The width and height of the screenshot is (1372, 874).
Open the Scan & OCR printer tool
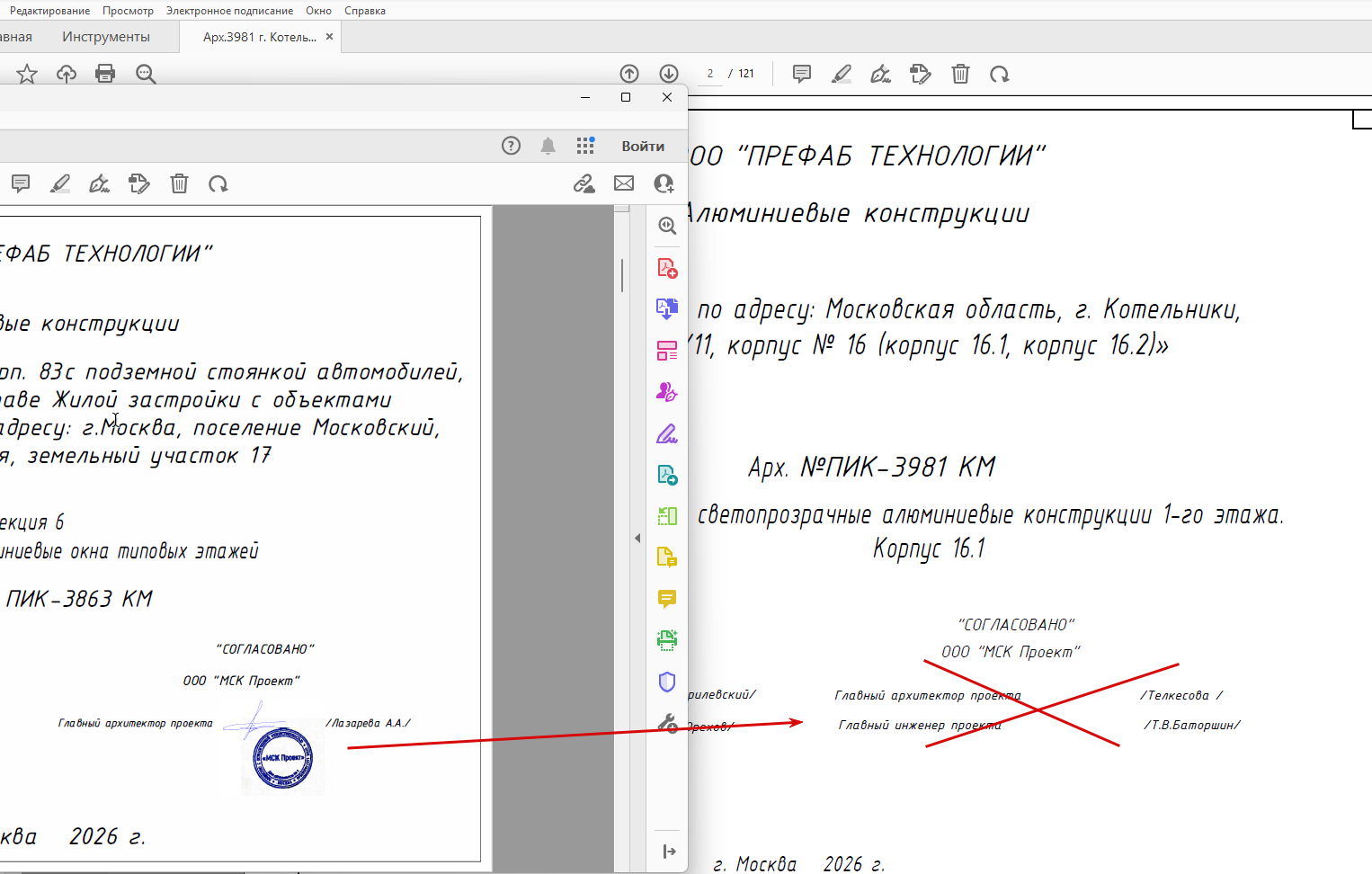coord(667,640)
